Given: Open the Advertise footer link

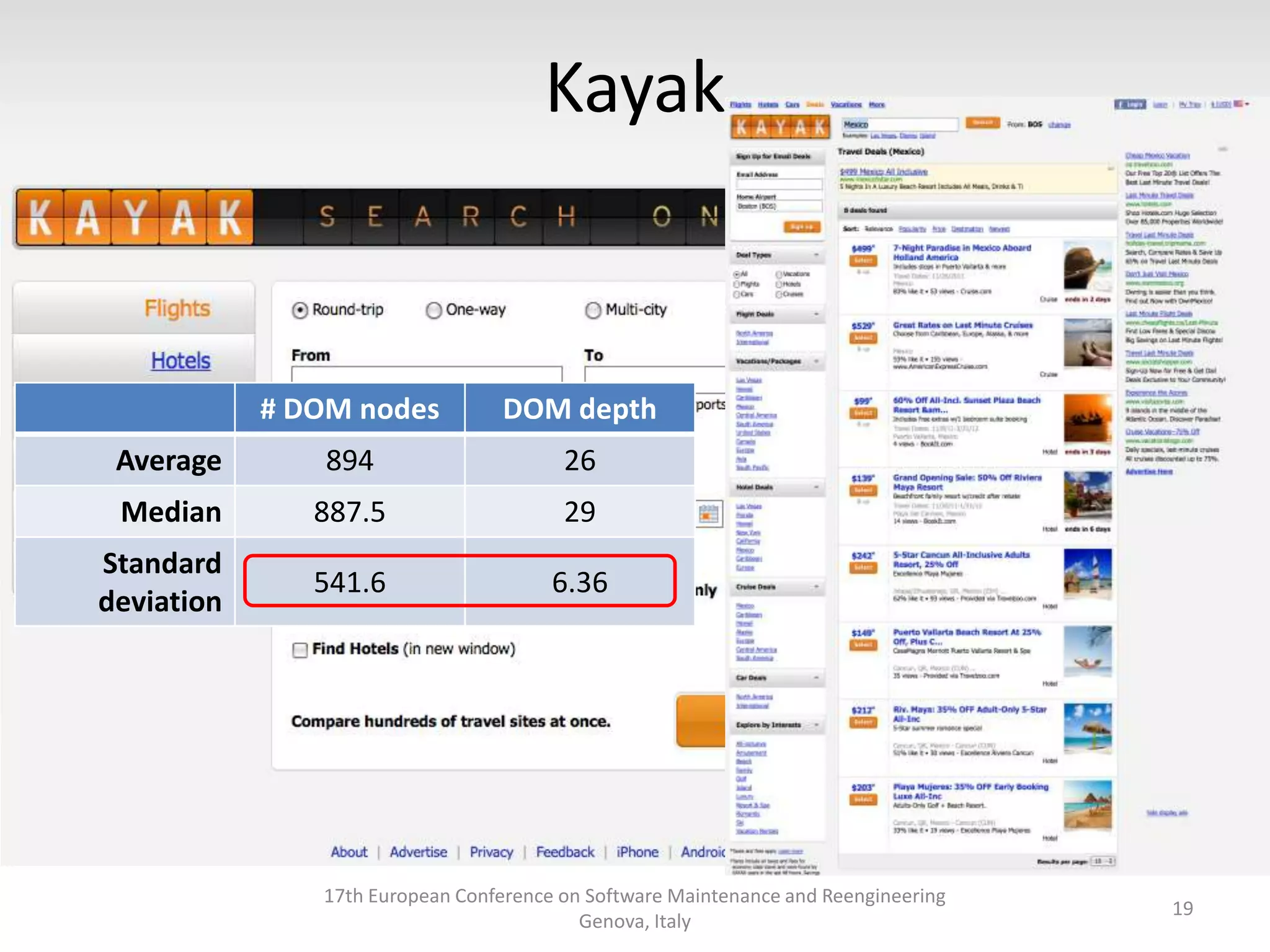Looking at the screenshot, I should [419, 852].
